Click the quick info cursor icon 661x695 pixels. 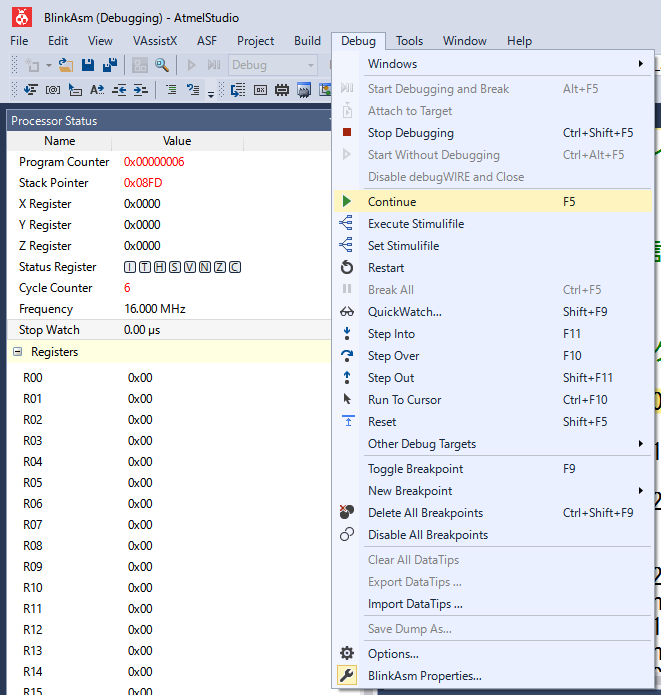(x=75, y=90)
